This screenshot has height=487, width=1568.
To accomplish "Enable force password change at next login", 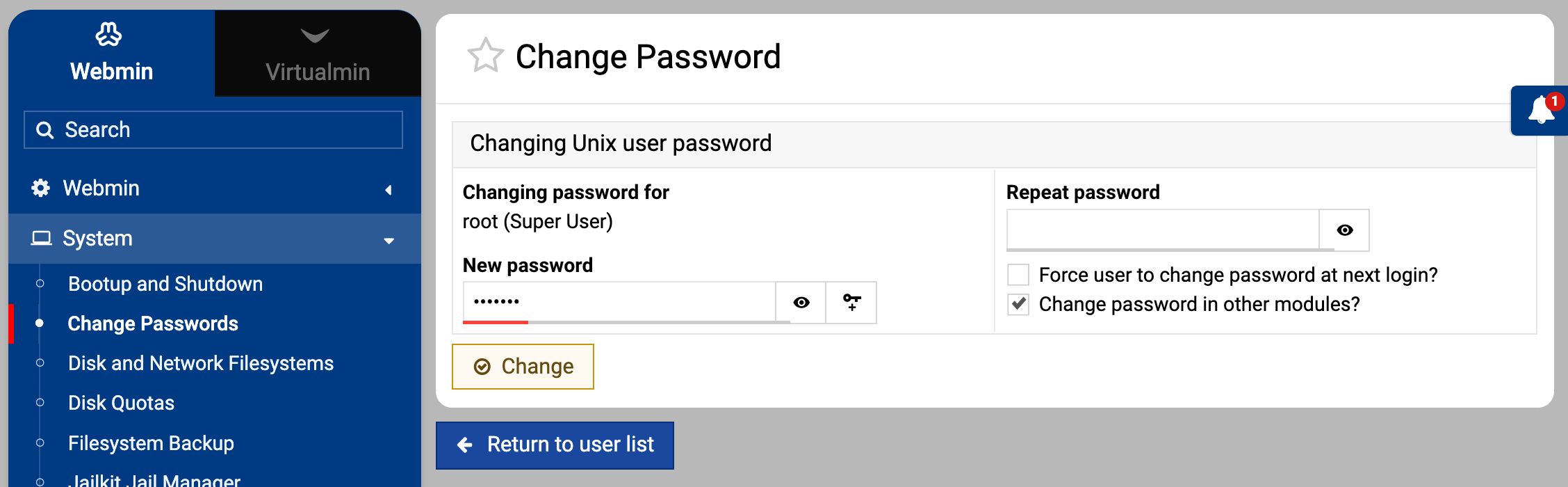I will pyautogui.click(x=1018, y=275).
